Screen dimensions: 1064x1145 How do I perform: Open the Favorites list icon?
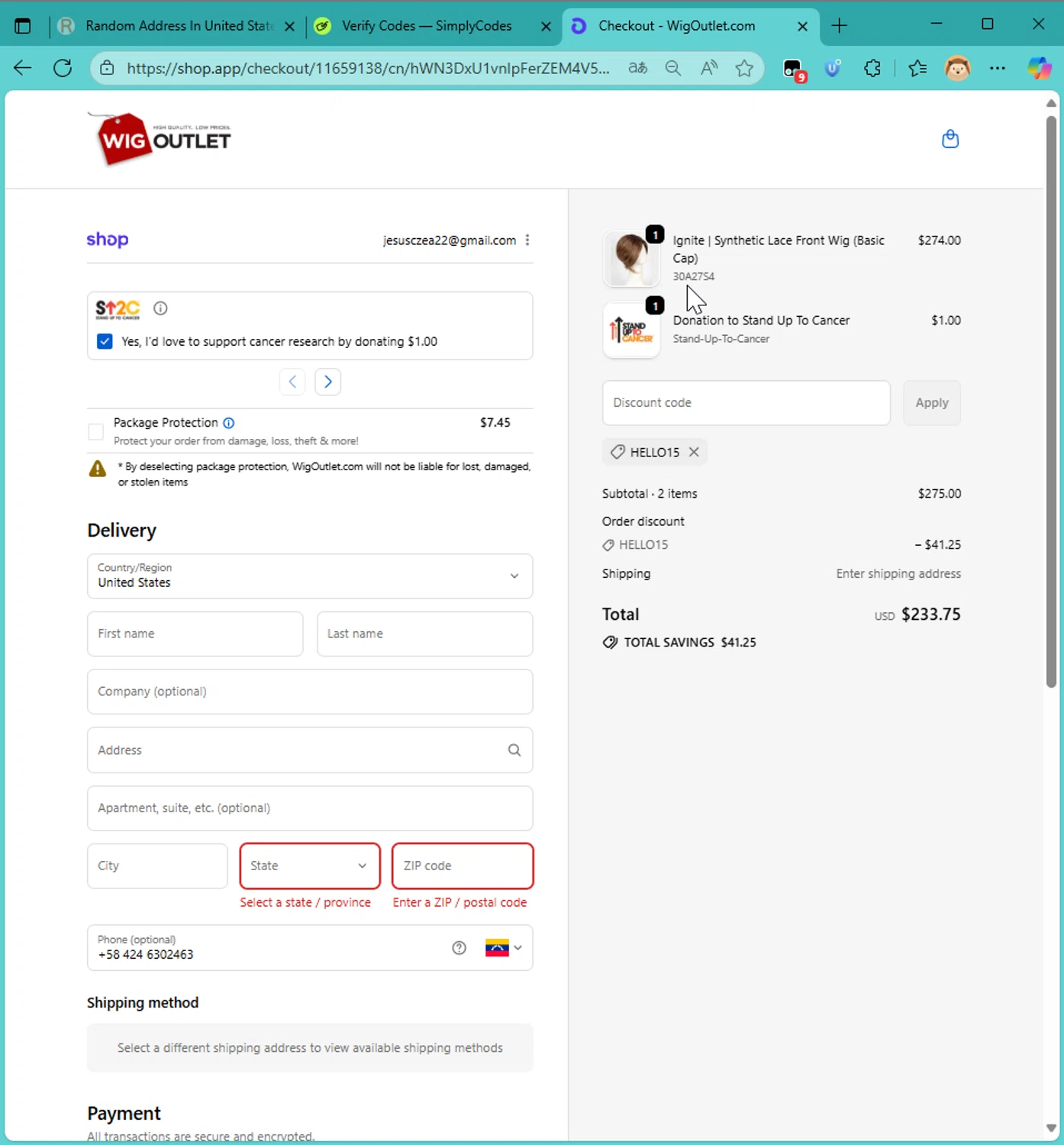click(917, 68)
